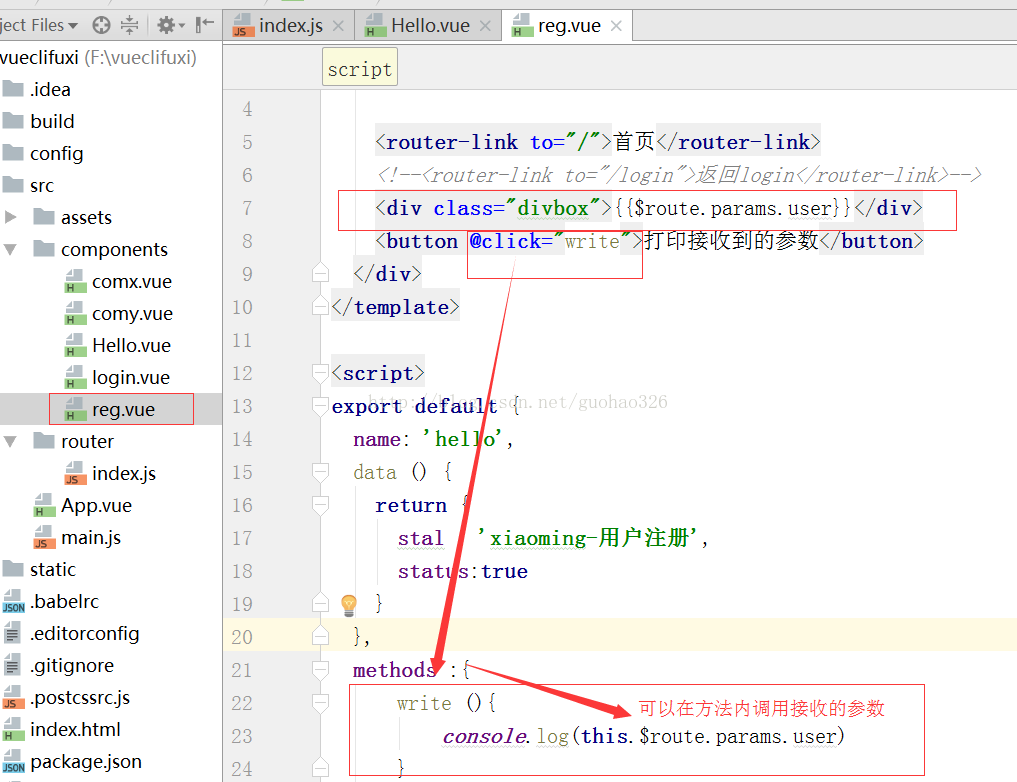Select the vueclifuxi project root
This screenshot has width=1017, height=782.
coord(98,58)
